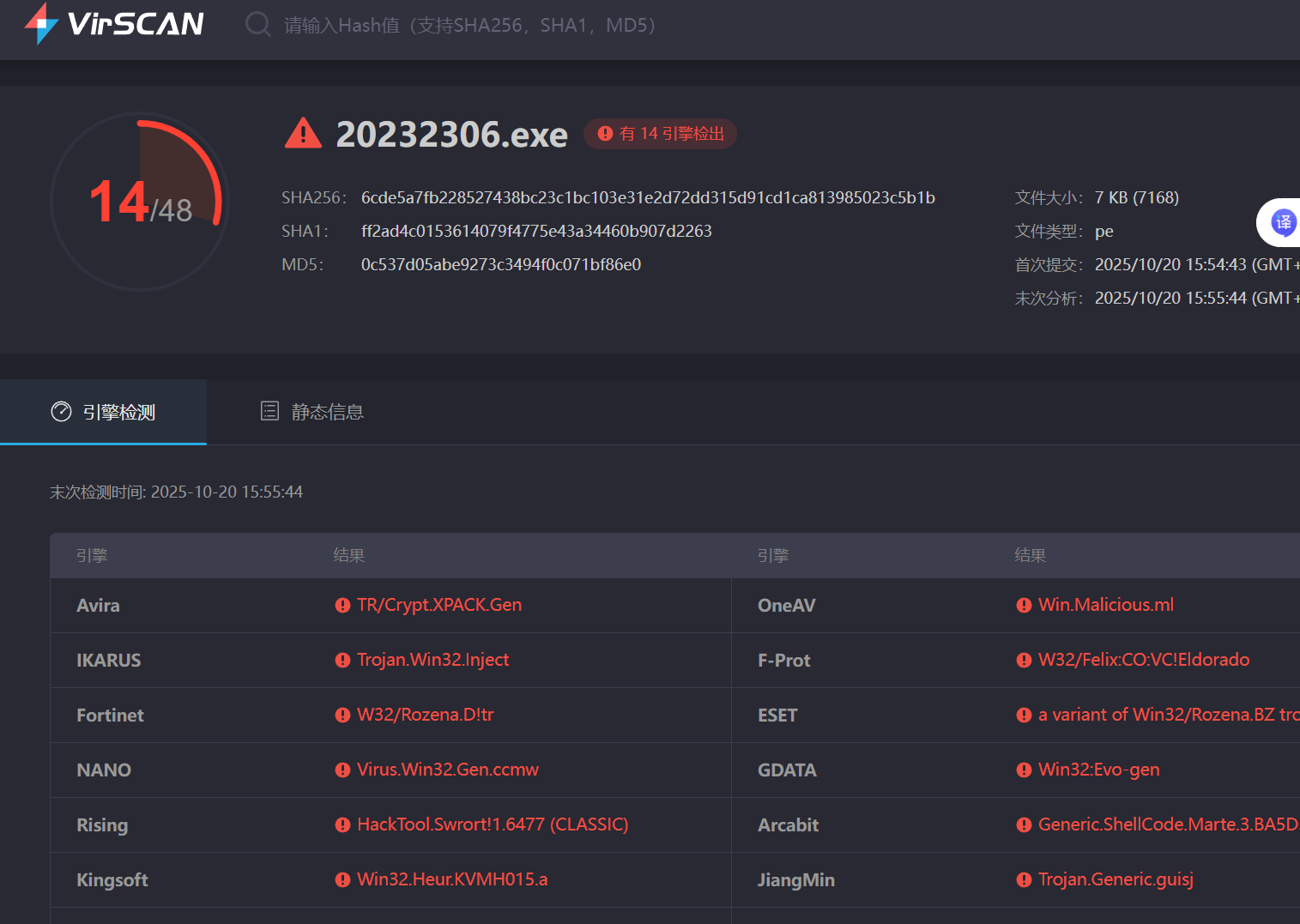Open the 引擎检测 tab
Image resolution: width=1300 pixels, height=924 pixels.
103,412
